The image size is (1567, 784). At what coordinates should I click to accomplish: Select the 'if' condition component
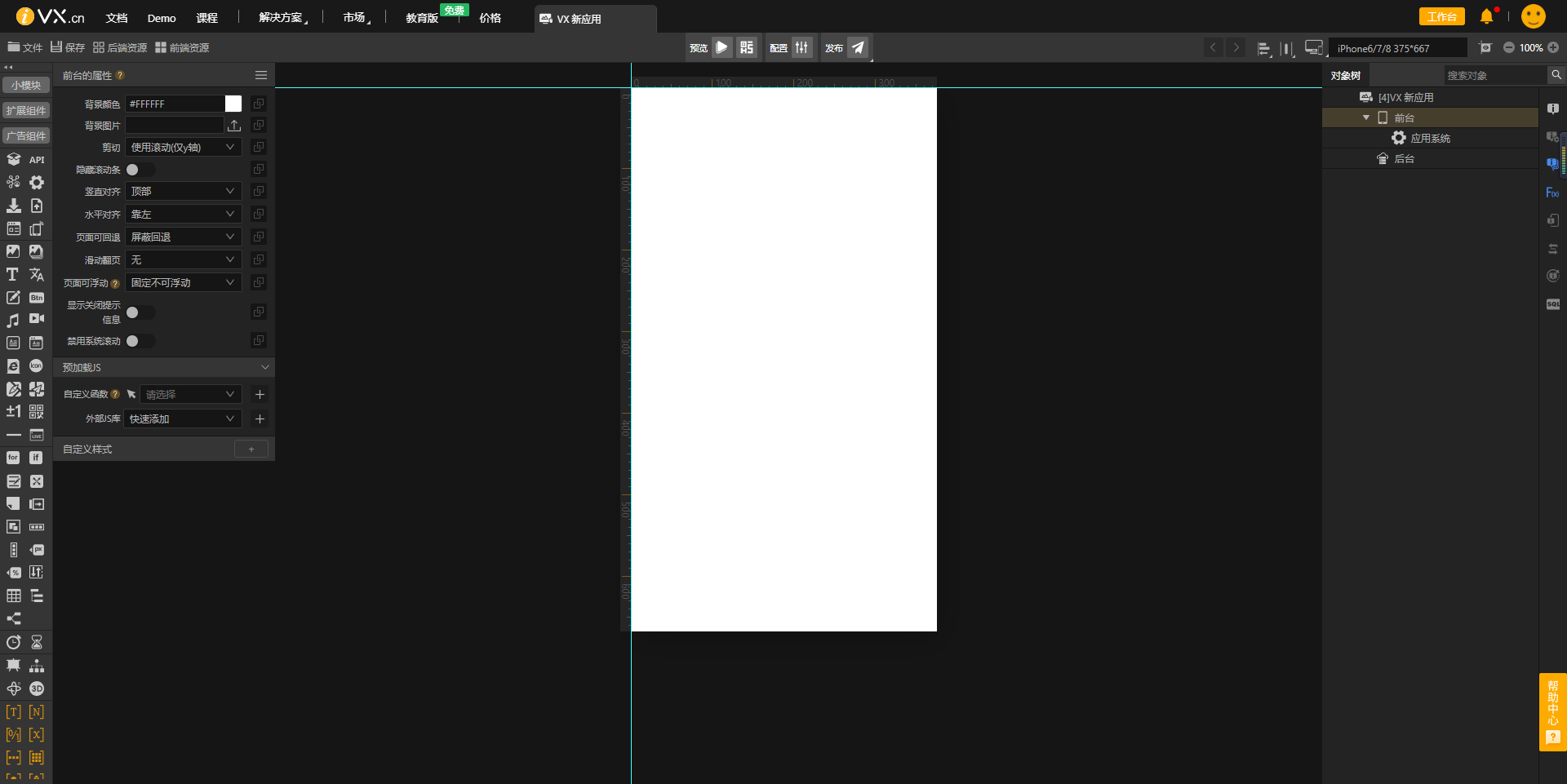tap(37, 458)
